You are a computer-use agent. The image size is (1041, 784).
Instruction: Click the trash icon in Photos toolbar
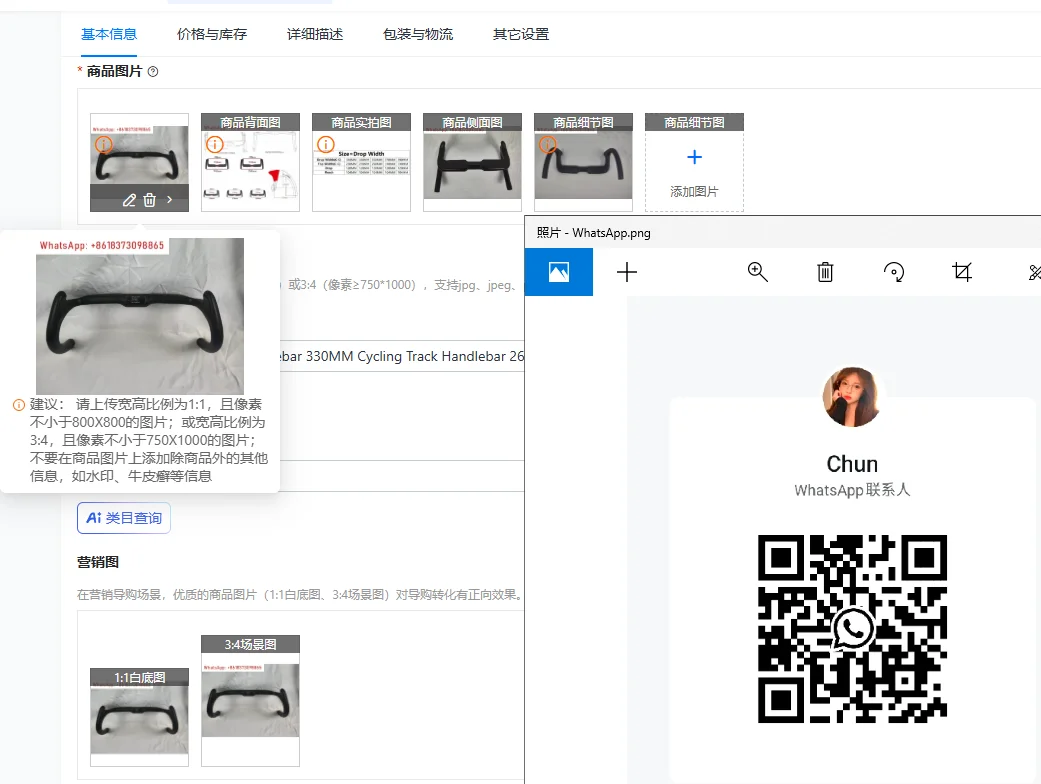click(825, 272)
